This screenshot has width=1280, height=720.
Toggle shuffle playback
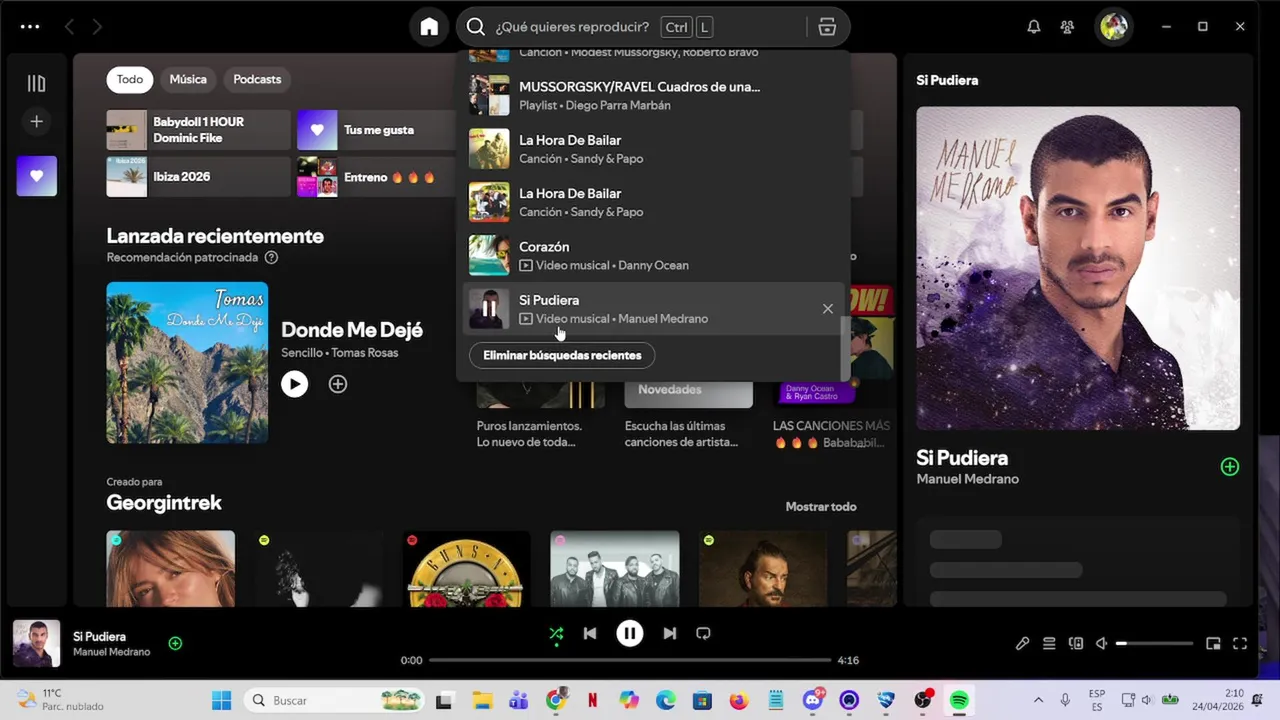(x=556, y=633)
